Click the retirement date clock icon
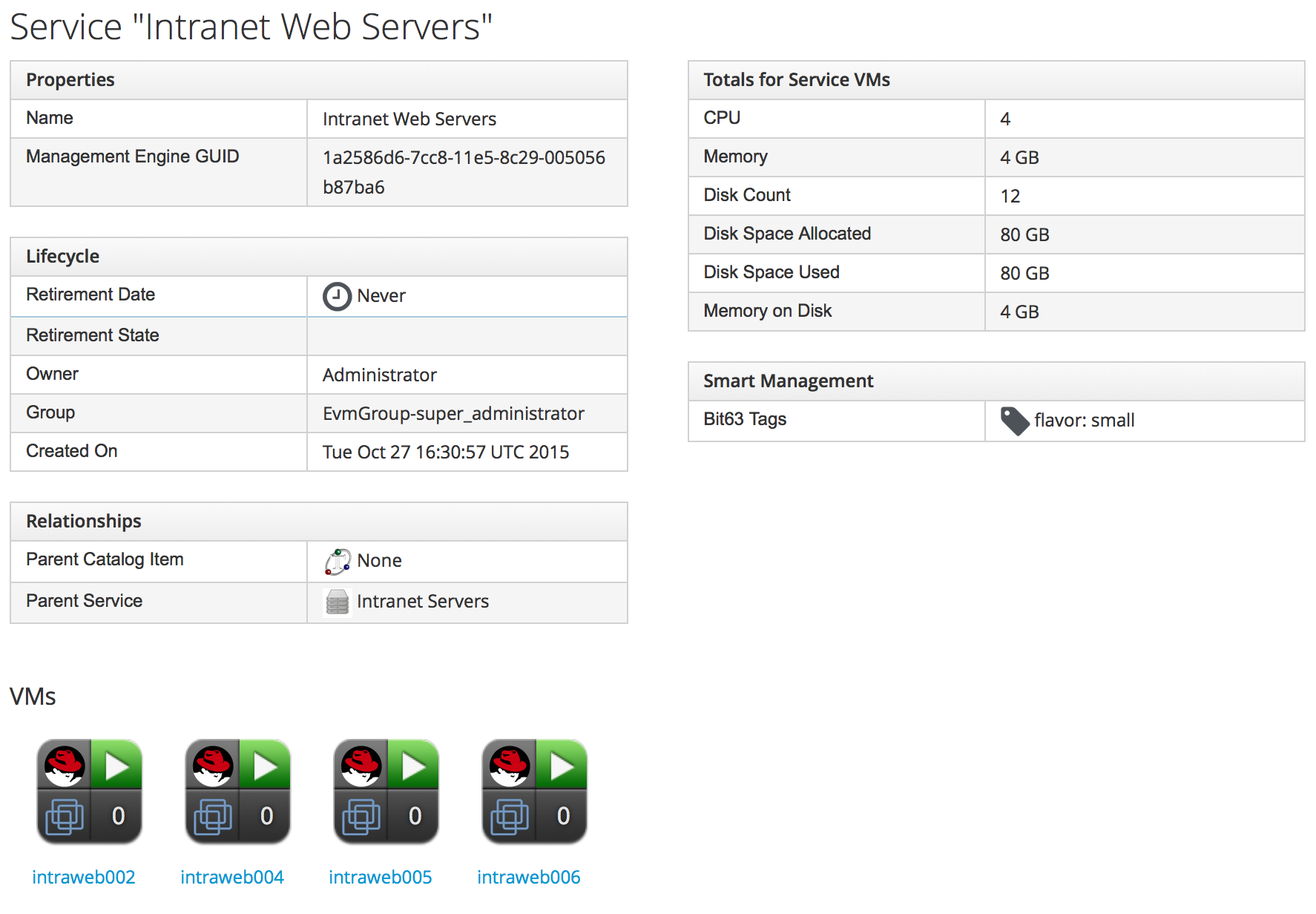The height and width of the screenshot is (914, 1316). [x=336, y=296]
